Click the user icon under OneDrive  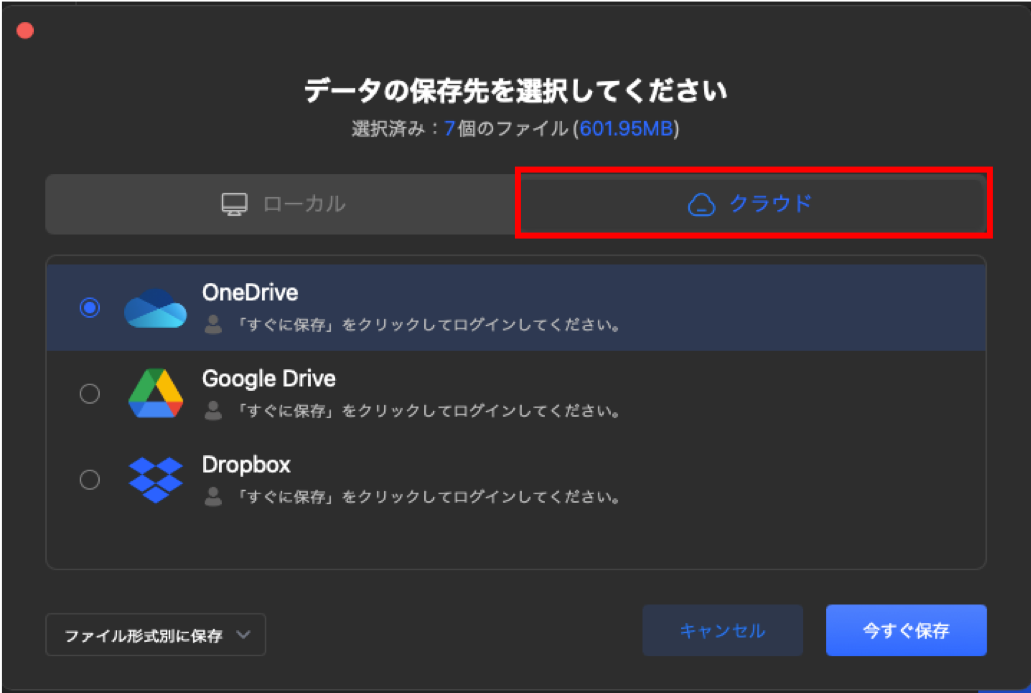(x=213, y=324)
